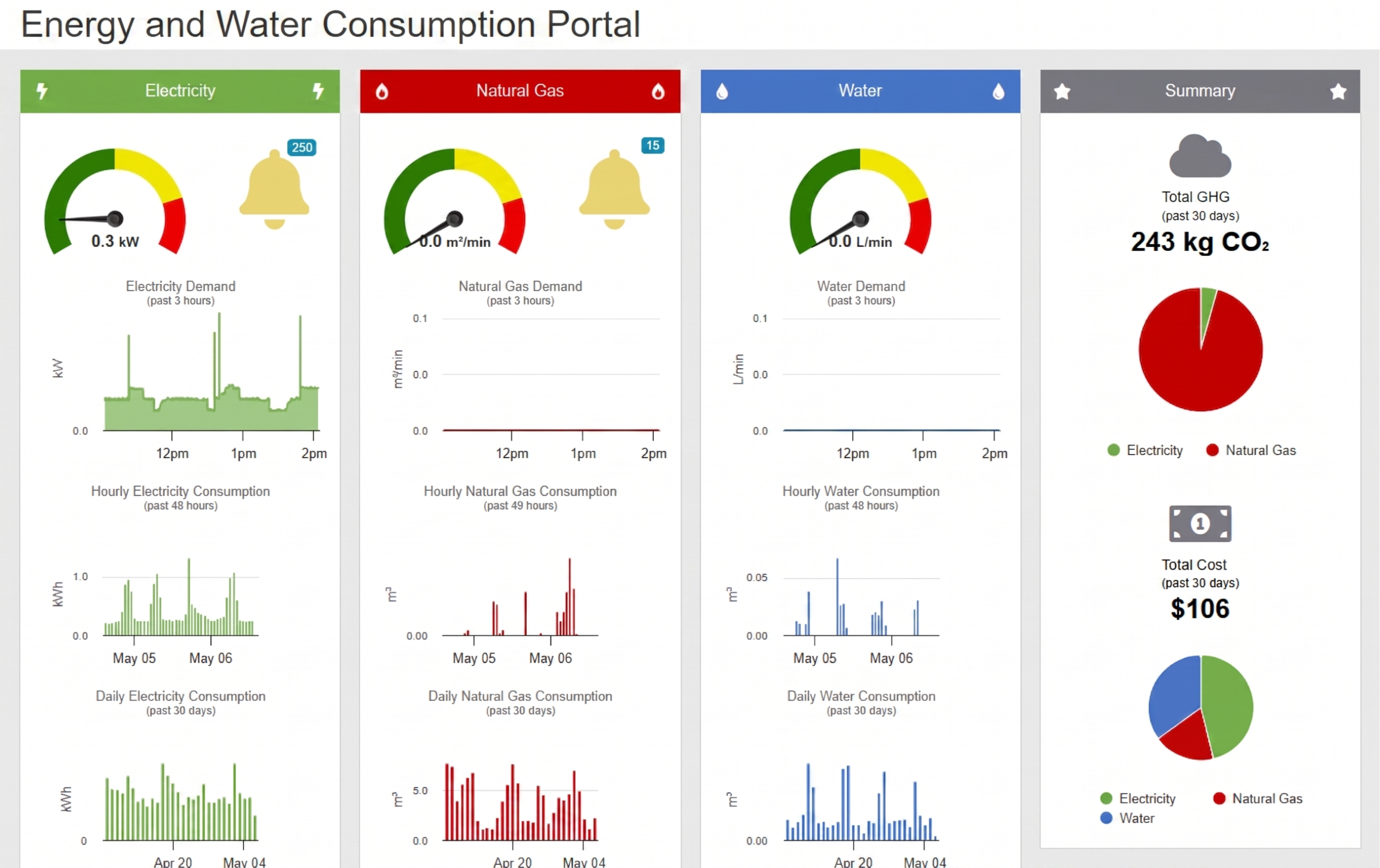Click the lightning bolt left of the Electricity header
The width and height of the screenshot is (1380, 868).
click(42, 91)
